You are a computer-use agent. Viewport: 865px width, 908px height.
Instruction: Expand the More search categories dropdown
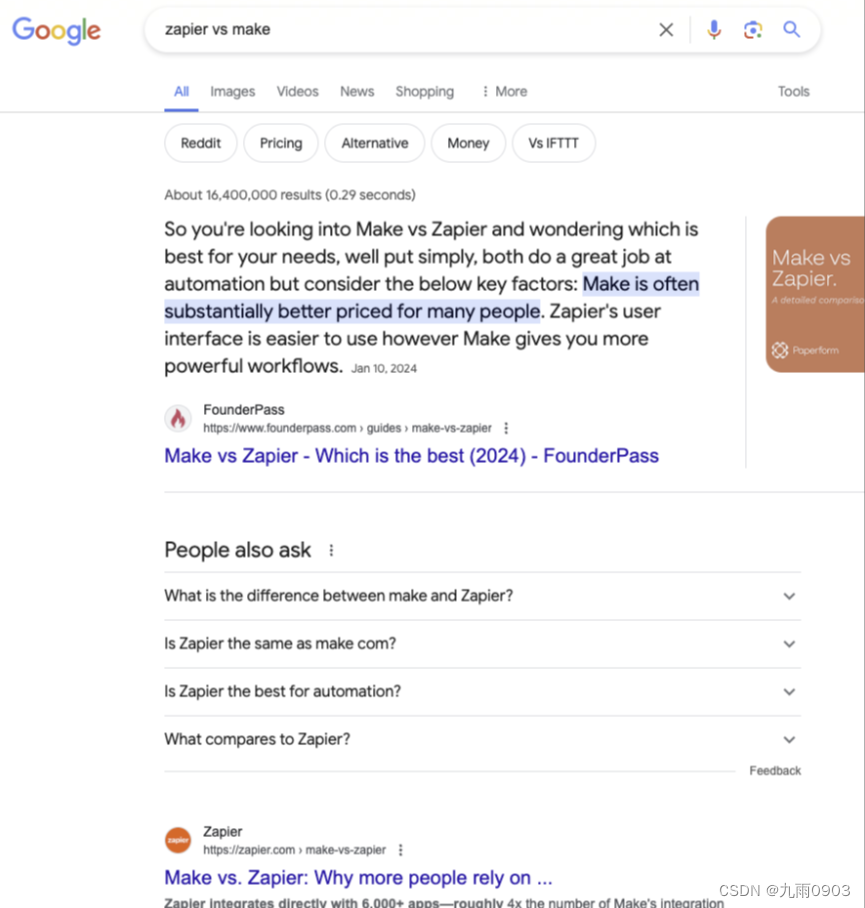coord(503,91)
